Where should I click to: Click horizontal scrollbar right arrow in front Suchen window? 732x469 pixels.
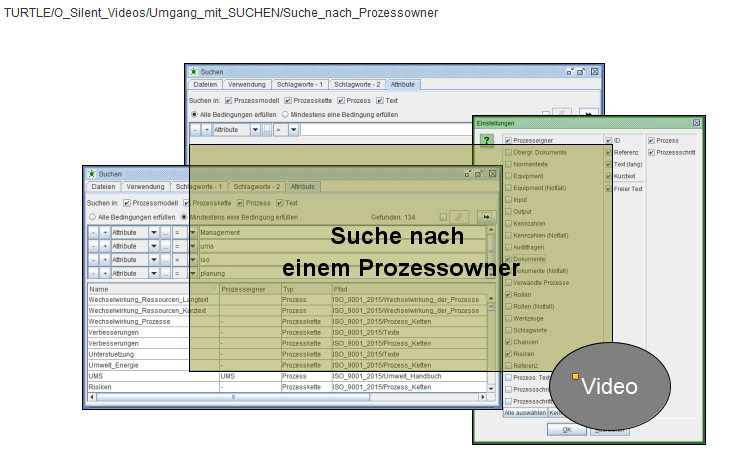483,397
